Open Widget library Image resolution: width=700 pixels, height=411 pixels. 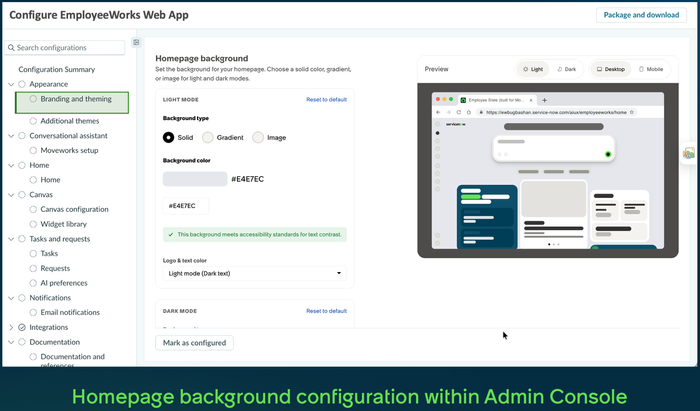pyautogui.click(x=63, y=224)
